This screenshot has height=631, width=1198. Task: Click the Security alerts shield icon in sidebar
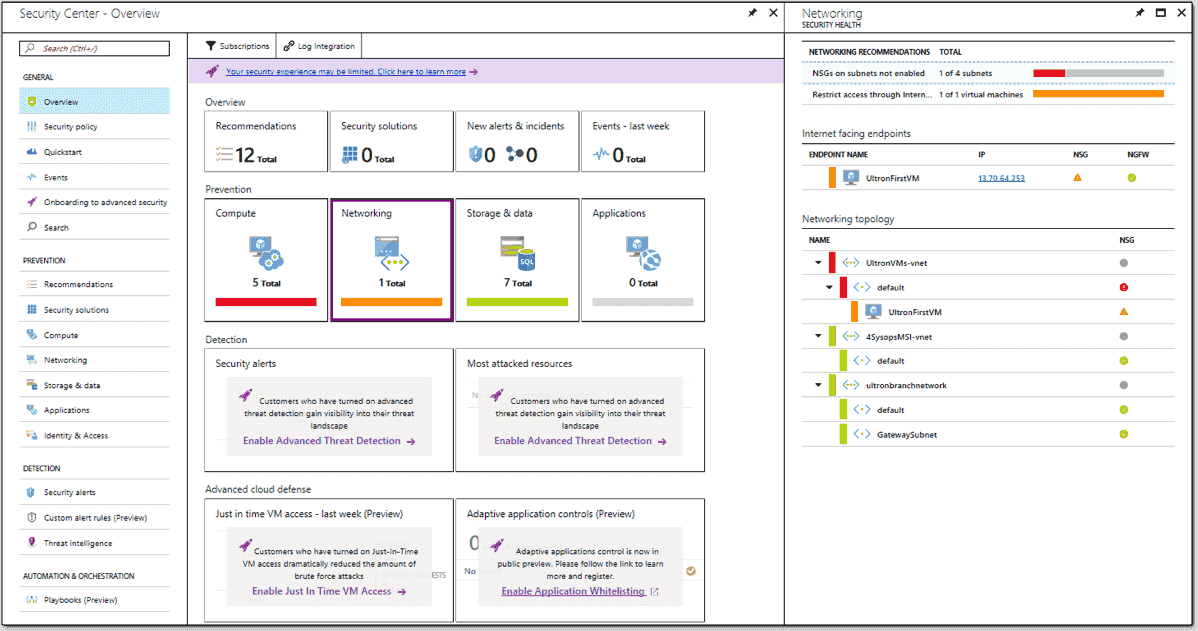pyautogui.click(x=31, y=492)
